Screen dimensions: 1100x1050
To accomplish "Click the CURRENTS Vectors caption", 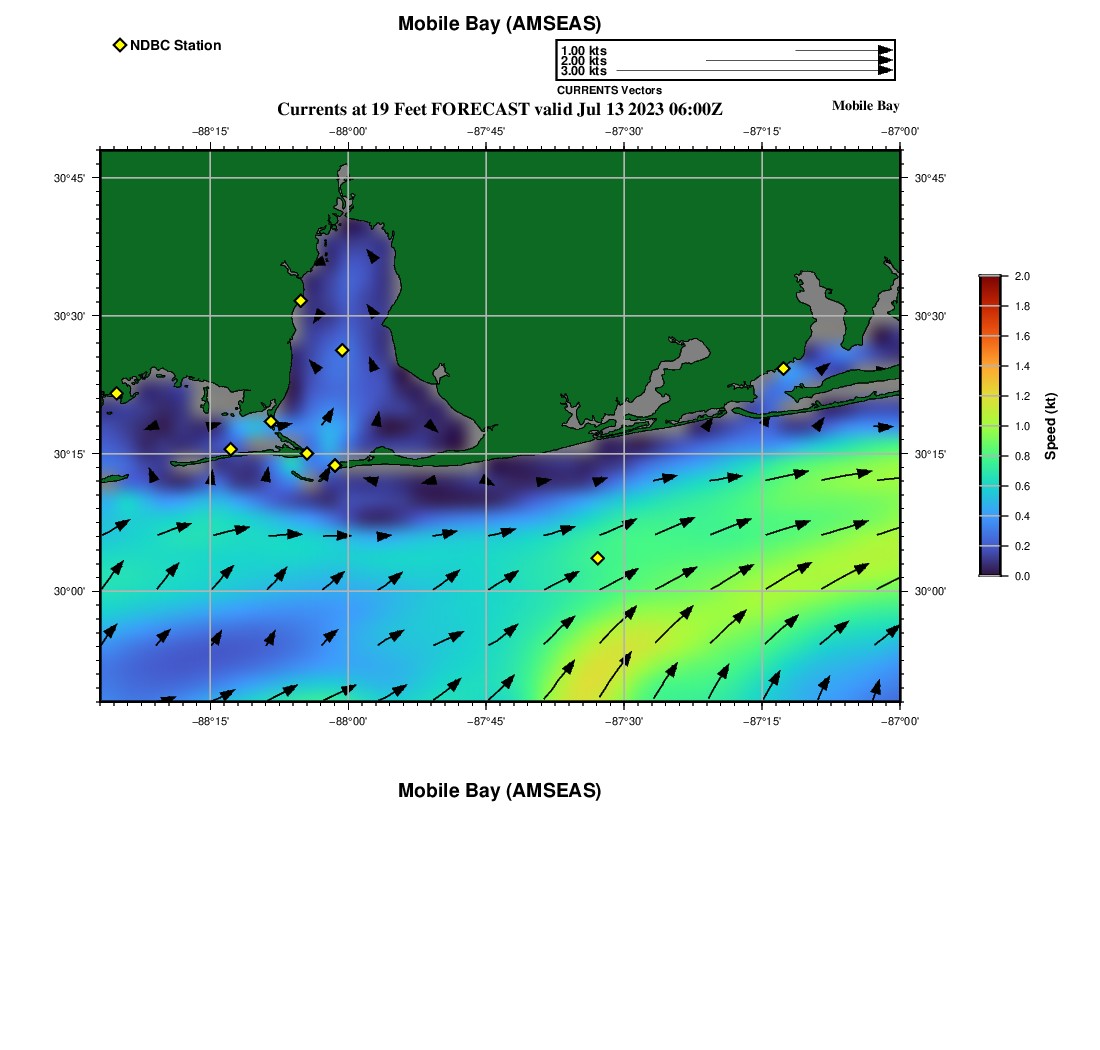I will (609, 90).
